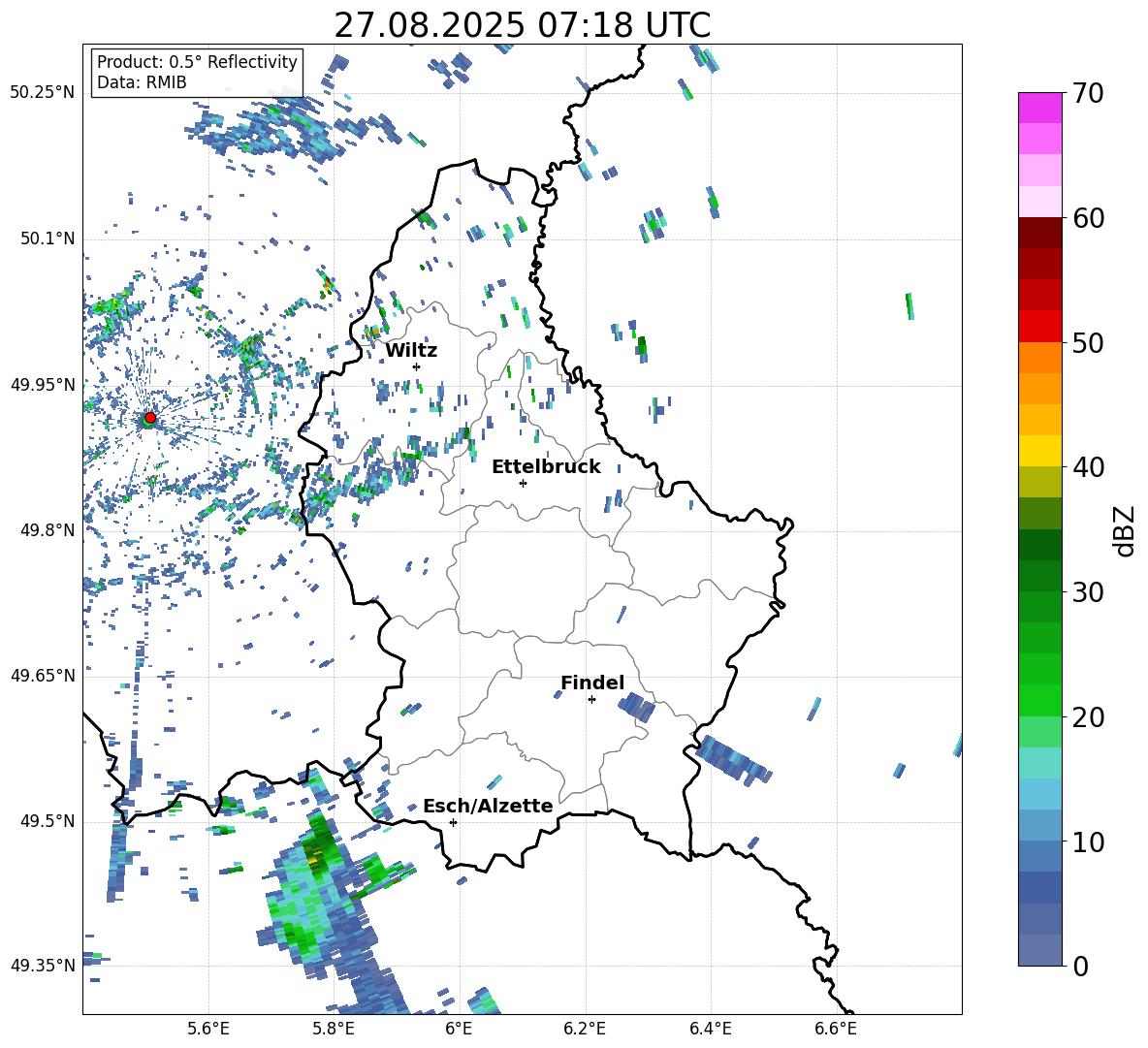Pick the bright red swatch above 50 dBZ
Viewport: 1148px width, 1048px height.
pos(1039,327)
